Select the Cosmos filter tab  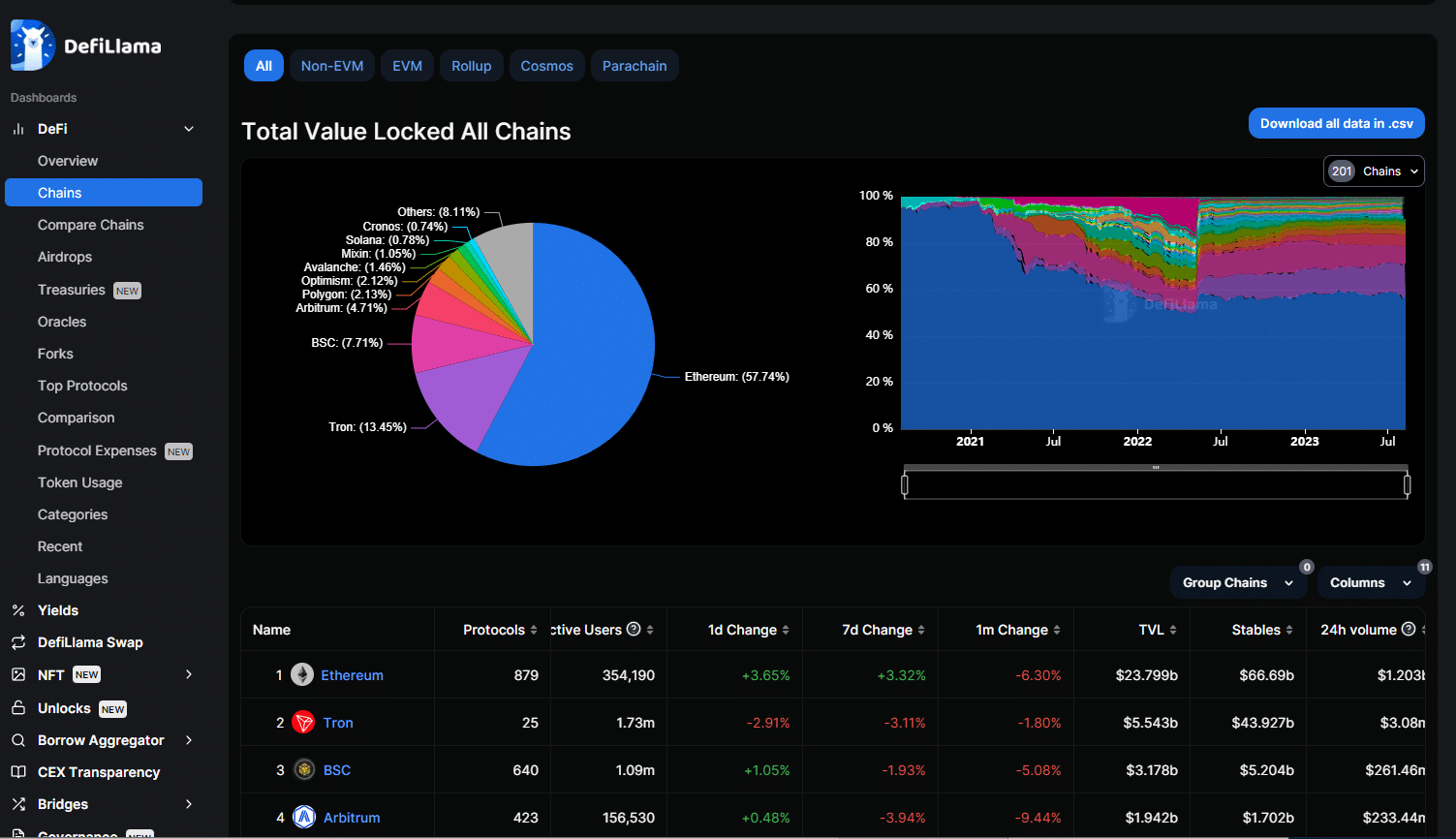547,66
